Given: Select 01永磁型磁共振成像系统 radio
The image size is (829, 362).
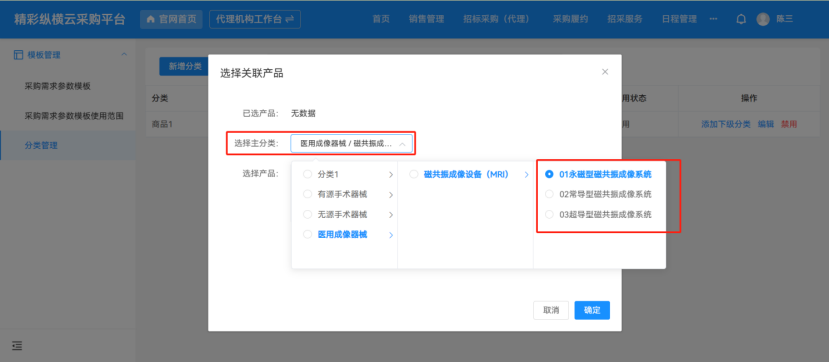Looking at the screenshot, I should (549, 174).
